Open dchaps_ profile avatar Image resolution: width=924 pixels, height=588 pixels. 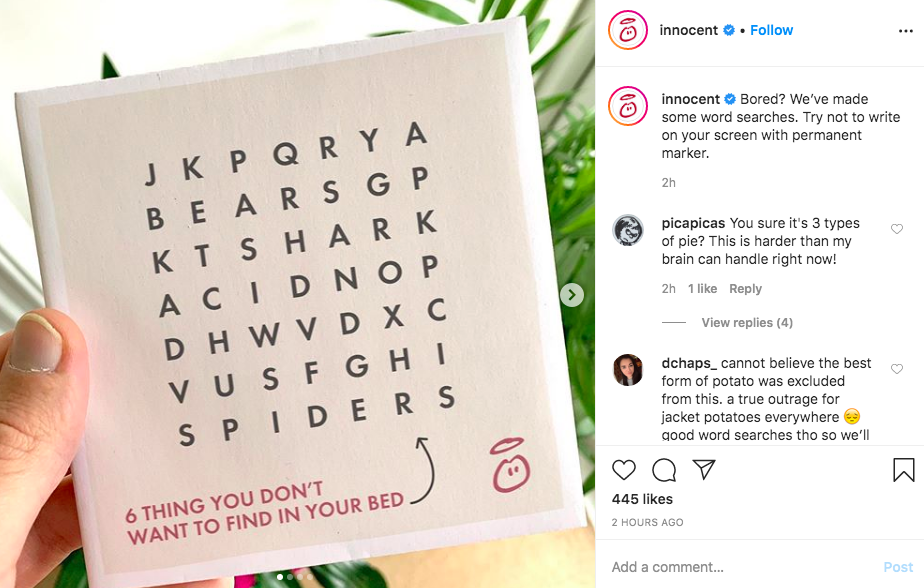tap(628, 370)
